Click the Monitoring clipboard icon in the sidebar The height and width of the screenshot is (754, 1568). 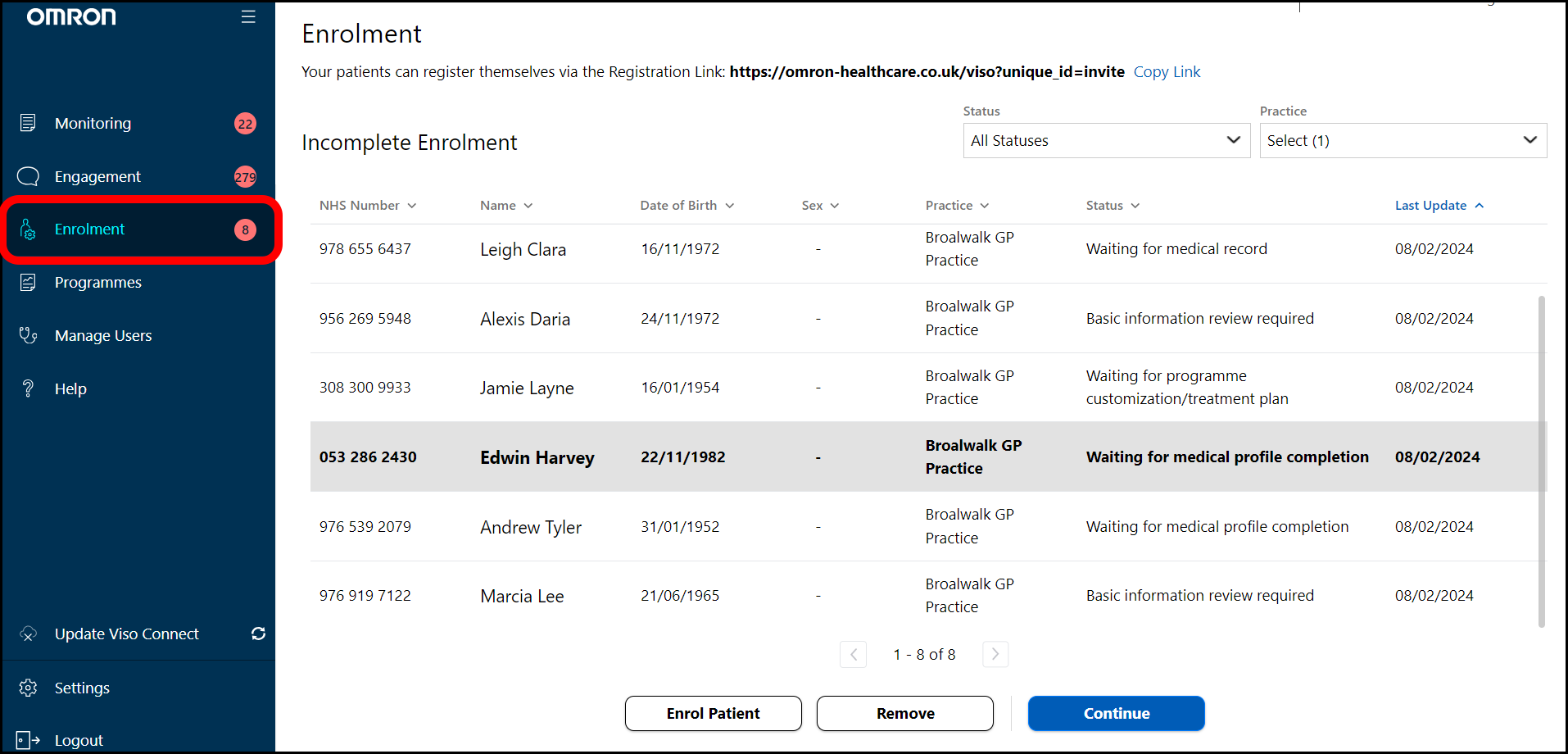pyautogui.click(x=28, y=123)
